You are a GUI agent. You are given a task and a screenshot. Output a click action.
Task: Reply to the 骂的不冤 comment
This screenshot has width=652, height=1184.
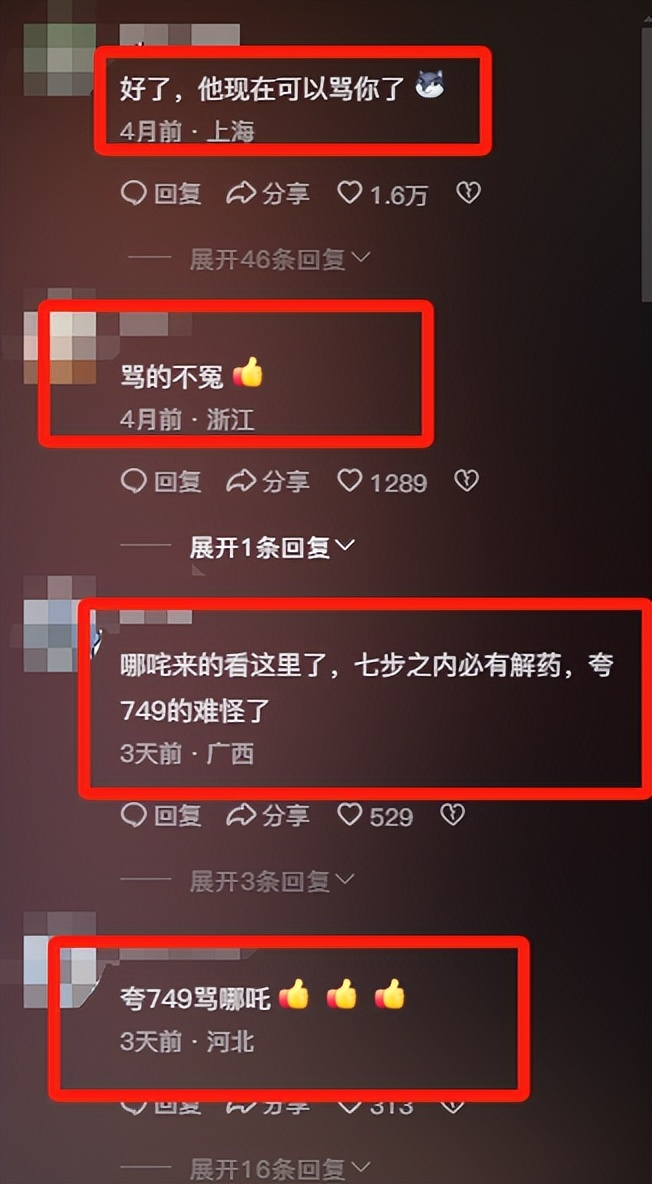[161, 481]
